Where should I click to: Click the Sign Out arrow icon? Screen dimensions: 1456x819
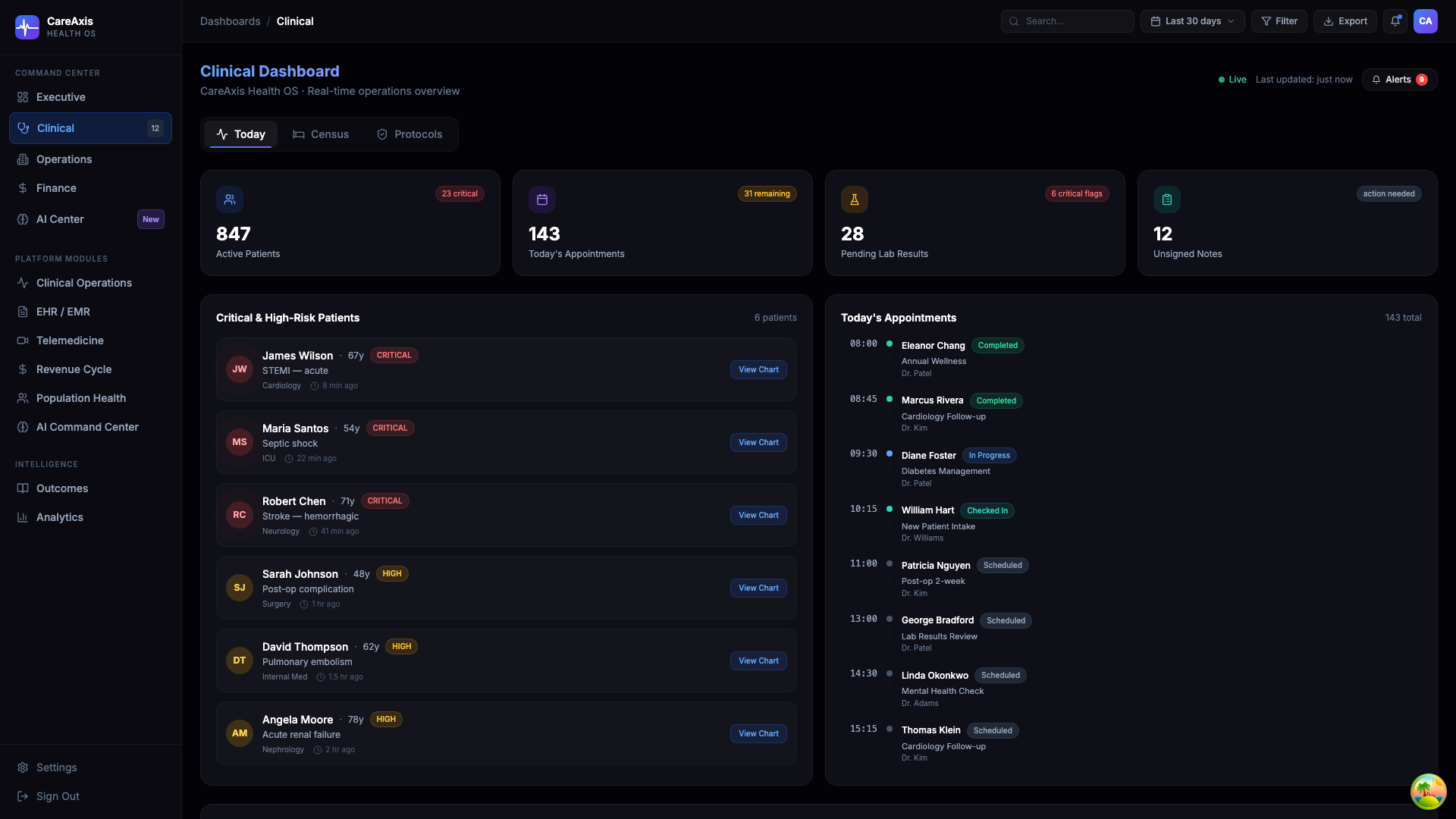tap(23, 796)
